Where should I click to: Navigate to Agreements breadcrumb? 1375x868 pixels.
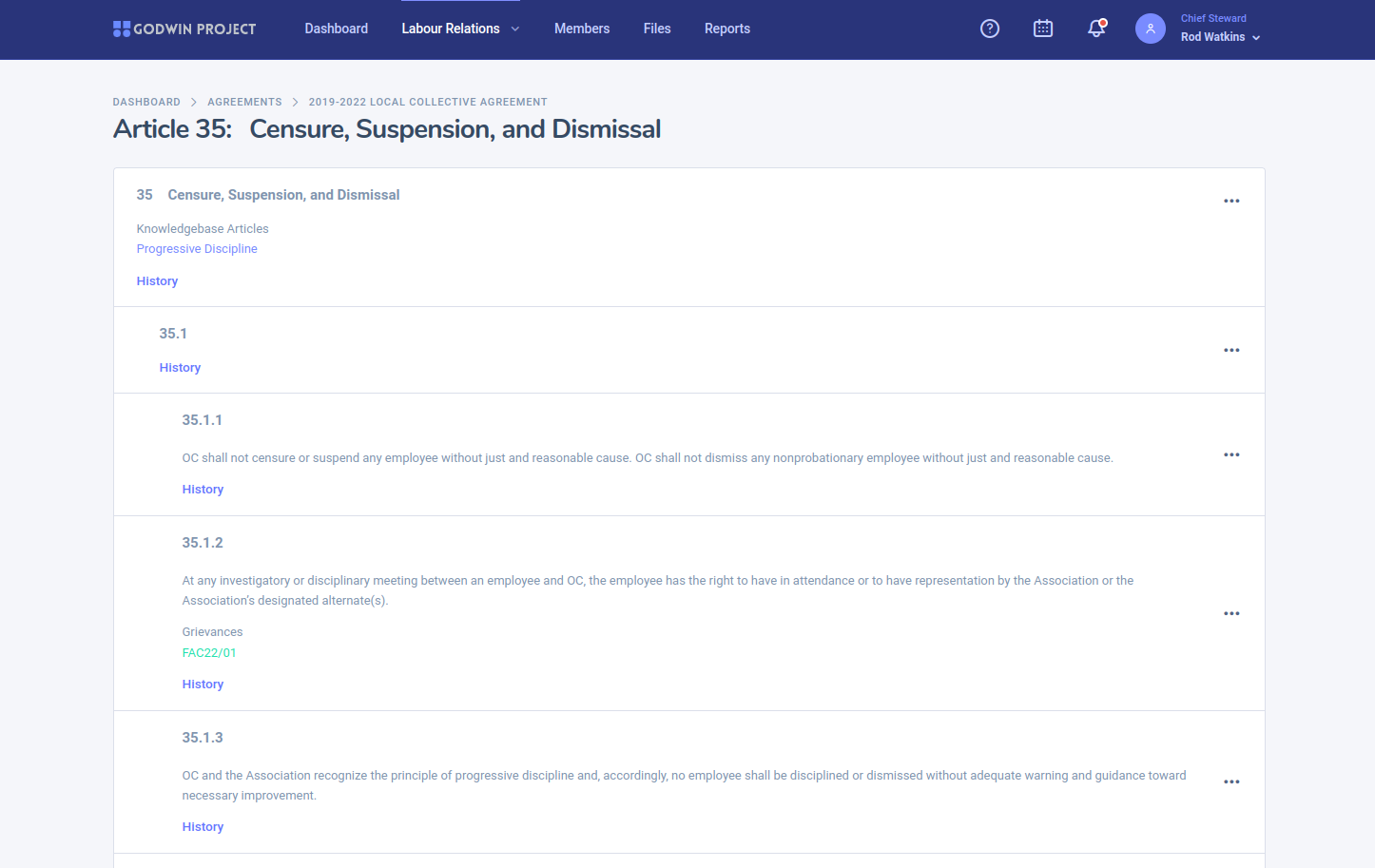(x=244, y=102)
